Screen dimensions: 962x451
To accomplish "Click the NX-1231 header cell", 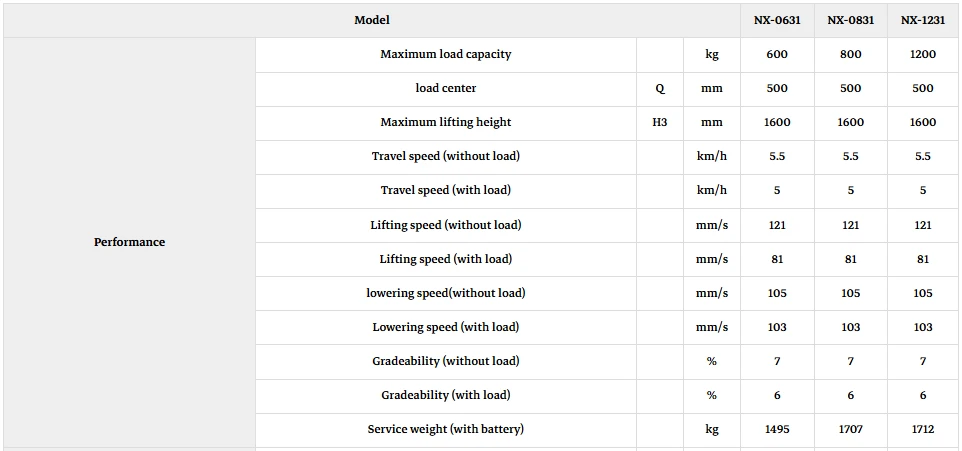I will tap(923, 20).
